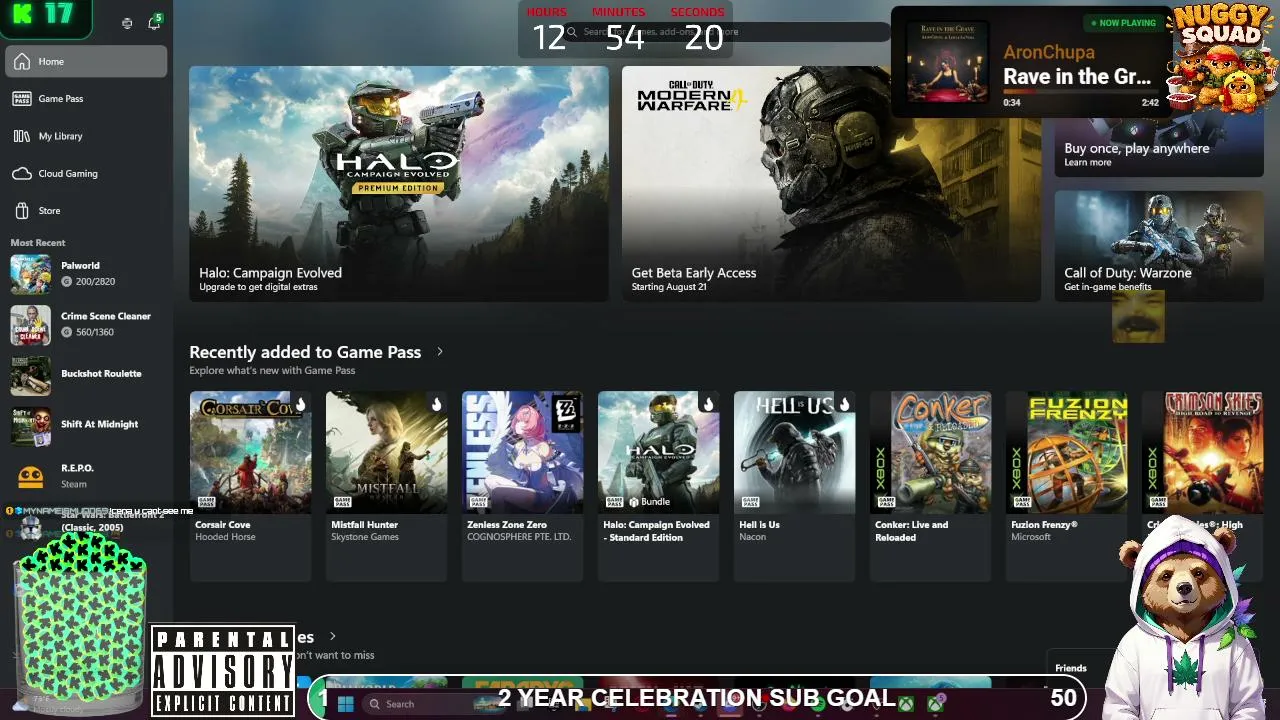Image resolution: width=1280 pixels, height=720 pixels.
Task: Open the Halo: Campaign Evolved Standard Edition card
Action: [x=659, y=485]
